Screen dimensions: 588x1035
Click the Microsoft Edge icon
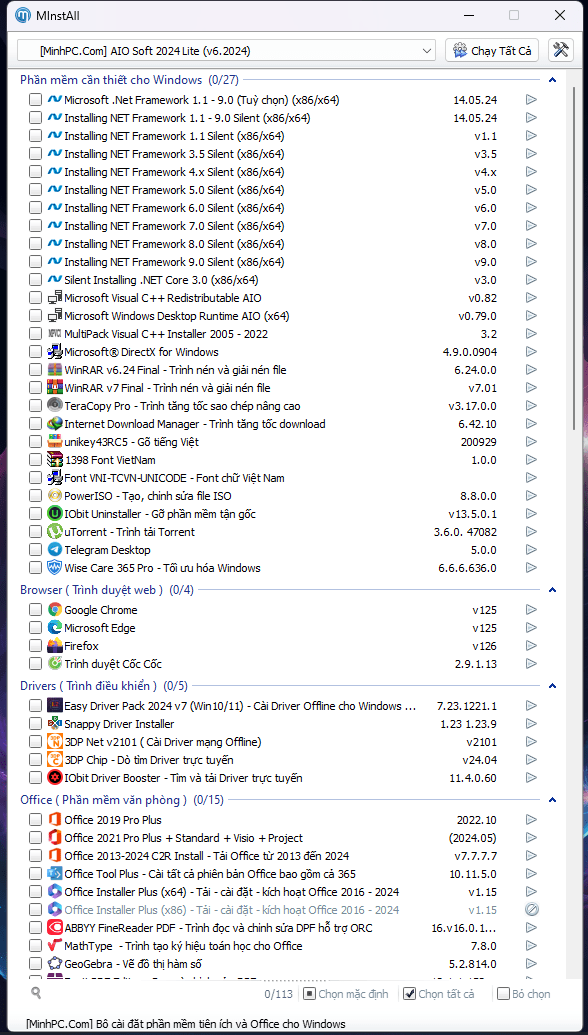tap(55, 628)
